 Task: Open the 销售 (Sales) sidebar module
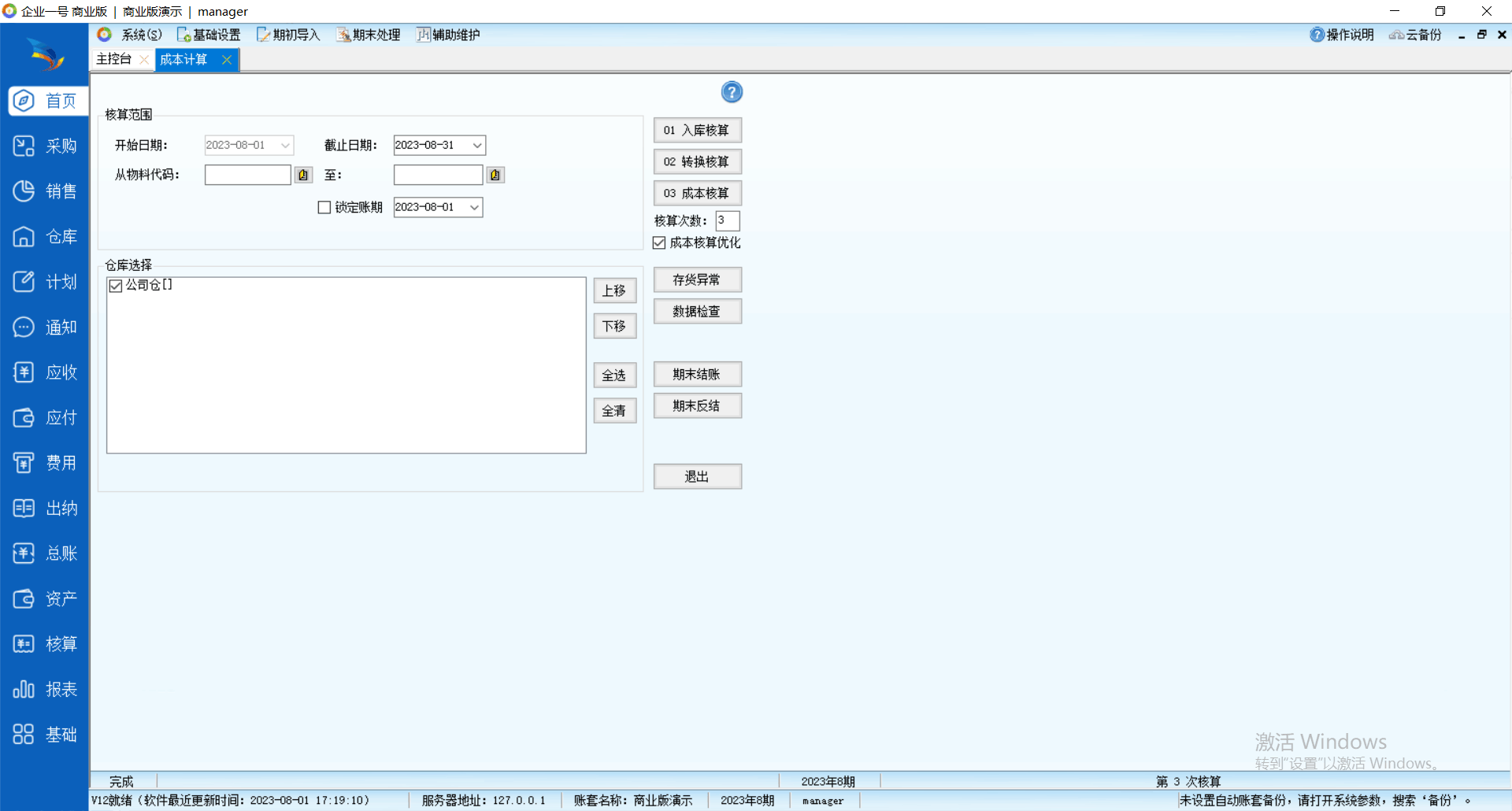tap(45, 191)
